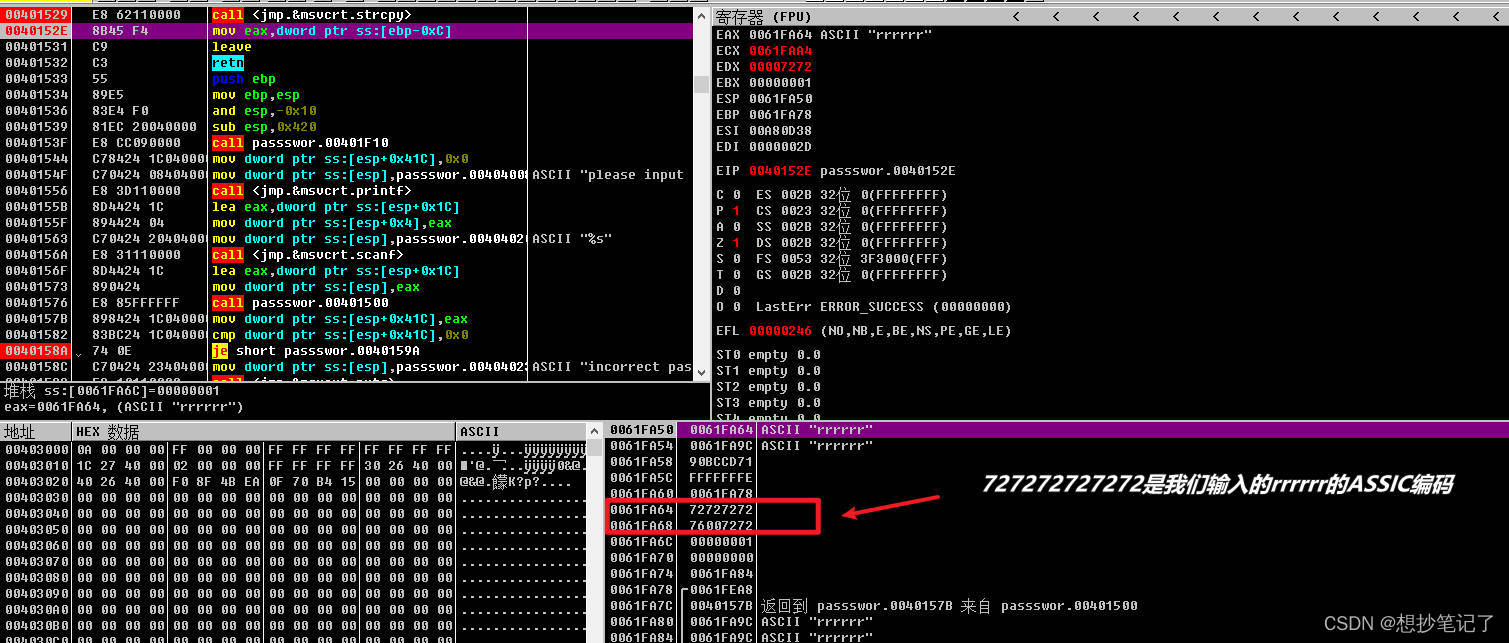
Task: Click the EBX register value 00000001
Action: click(781, 83)
